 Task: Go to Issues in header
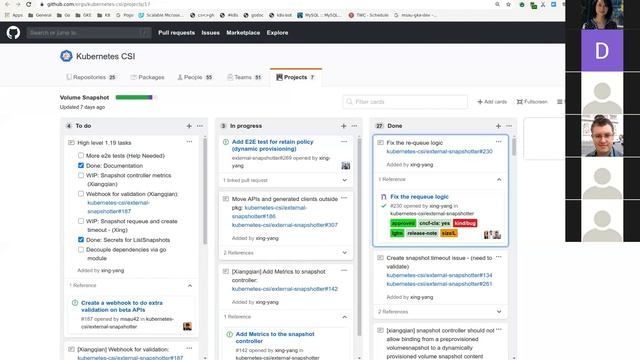pos(211,33)
